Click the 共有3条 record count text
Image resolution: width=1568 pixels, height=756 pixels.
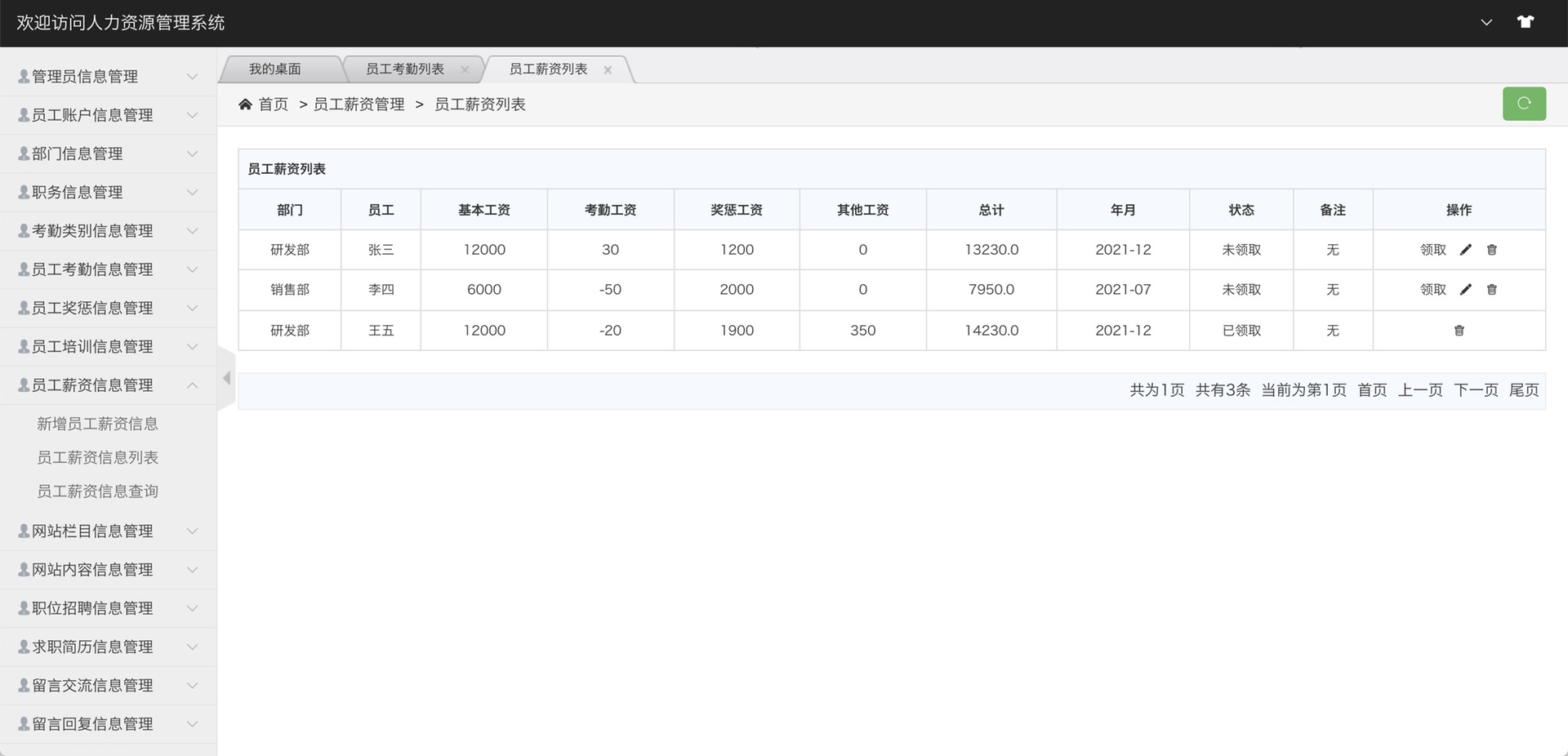(x=1223, y=390)
